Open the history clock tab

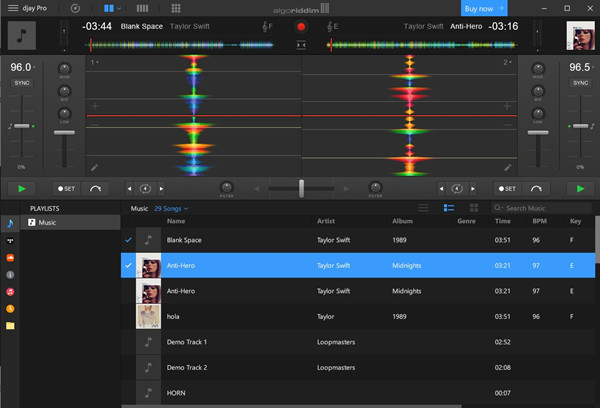[x=10, y=308]
